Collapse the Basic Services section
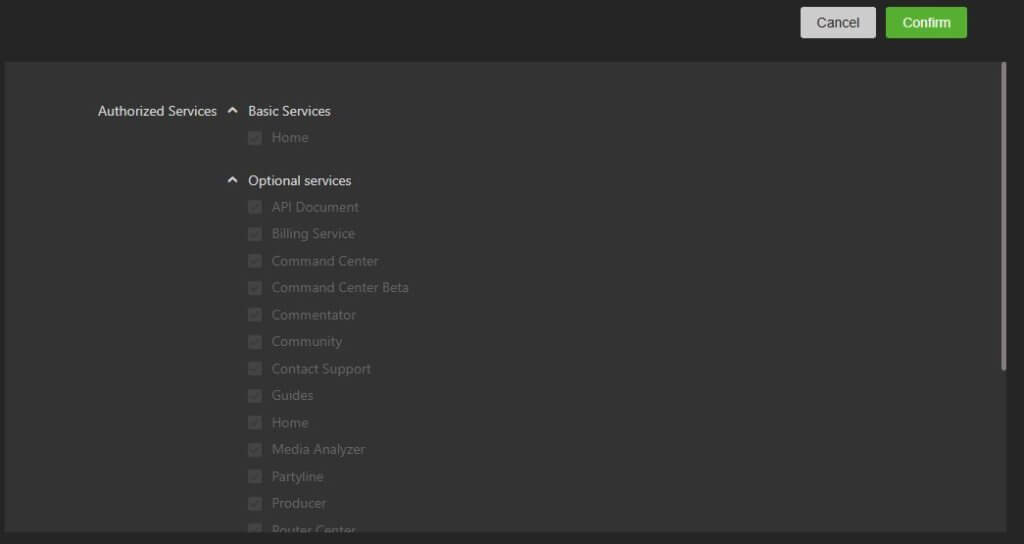Viewport: 1024px width, 544px height. tap(233, 111)
